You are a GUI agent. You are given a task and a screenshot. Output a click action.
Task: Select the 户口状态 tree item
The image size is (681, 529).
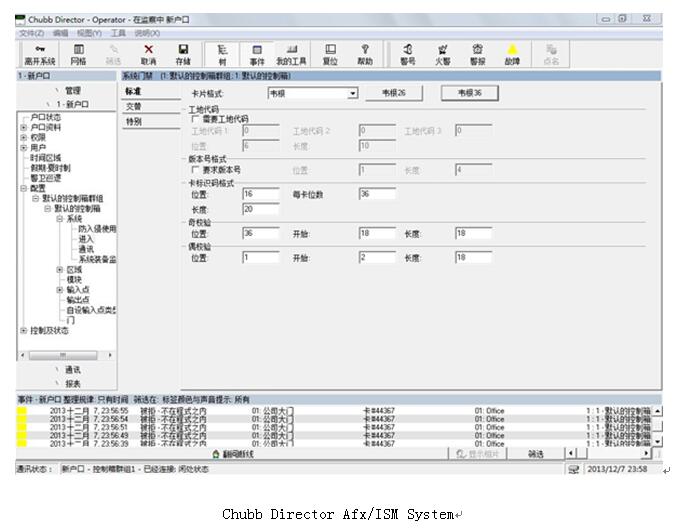click(x=46, y=117)
